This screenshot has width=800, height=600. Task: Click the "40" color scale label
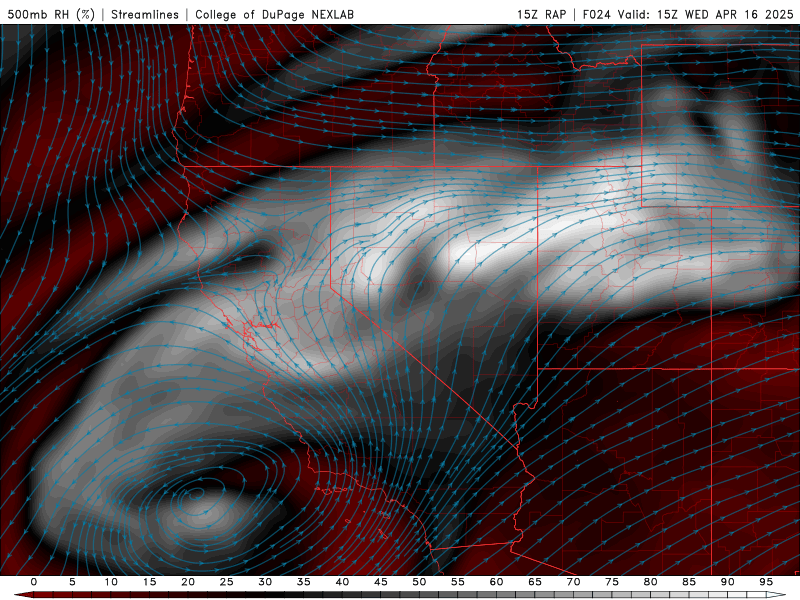point(342,582)
